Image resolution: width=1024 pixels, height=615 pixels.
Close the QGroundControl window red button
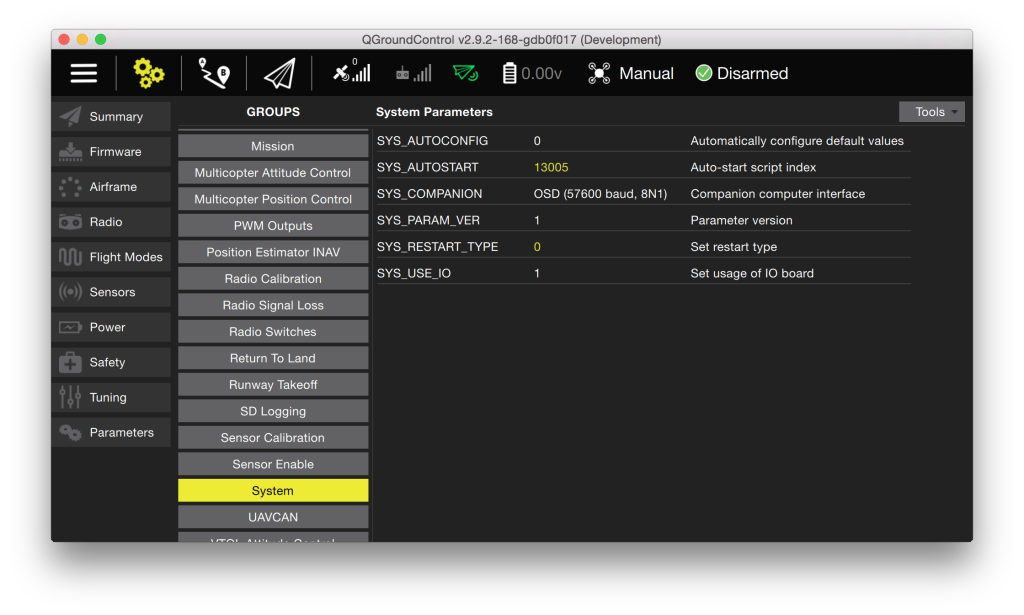coord(64,39)
